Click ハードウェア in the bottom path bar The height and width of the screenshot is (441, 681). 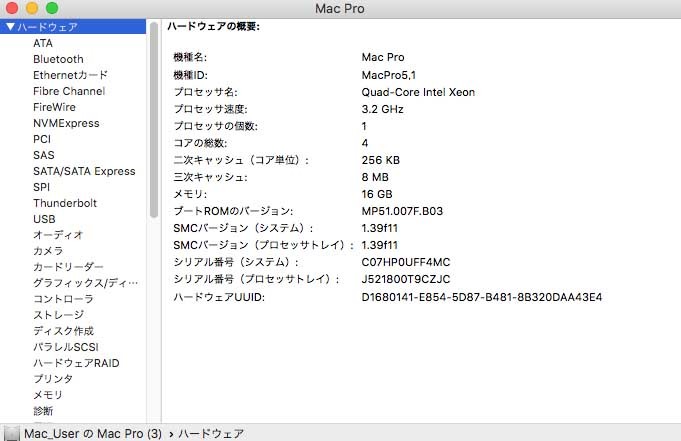coord(211,434)
